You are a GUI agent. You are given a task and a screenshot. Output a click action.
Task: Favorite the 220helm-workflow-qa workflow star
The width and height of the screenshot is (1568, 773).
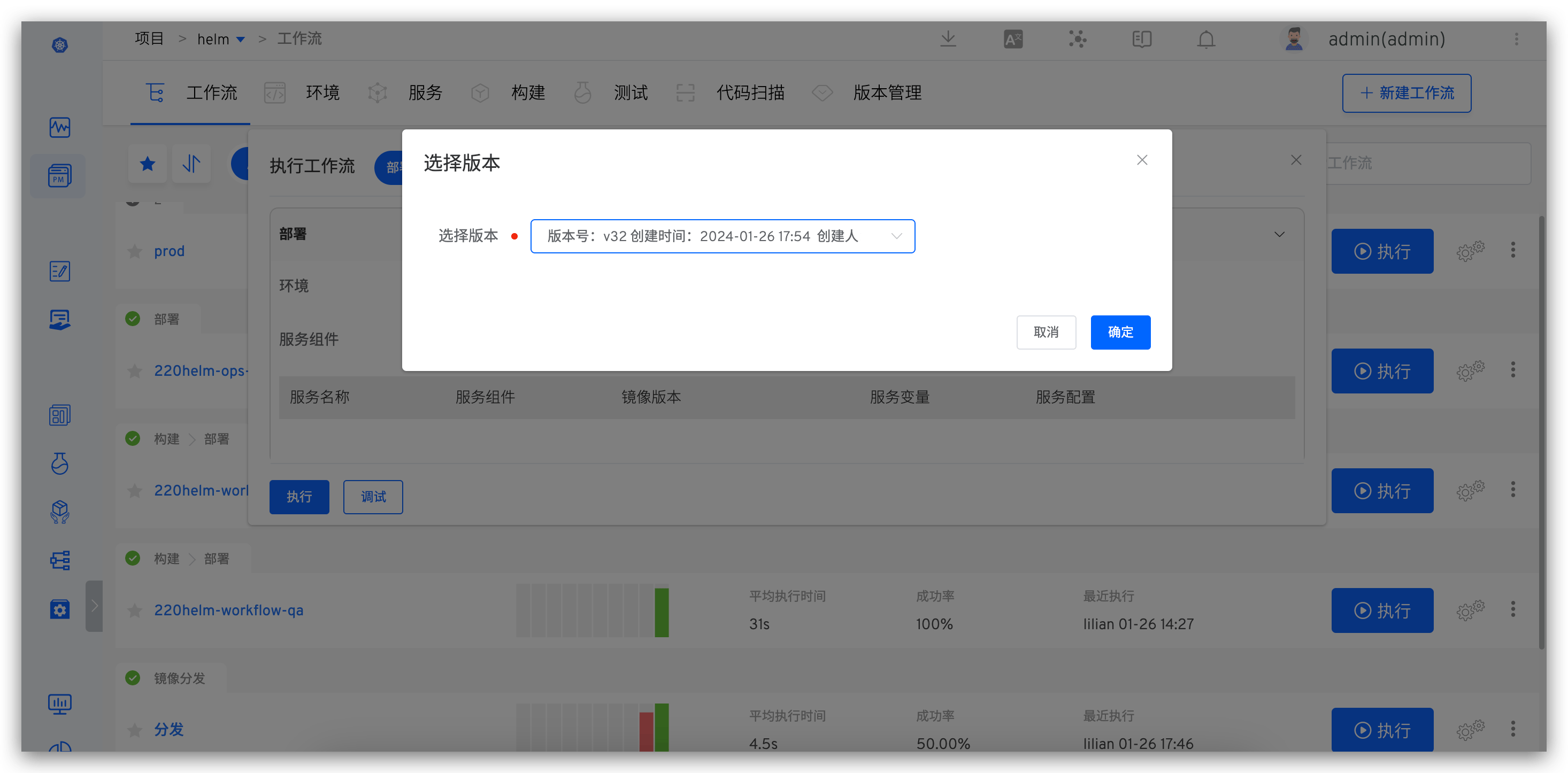pos(135,610)
